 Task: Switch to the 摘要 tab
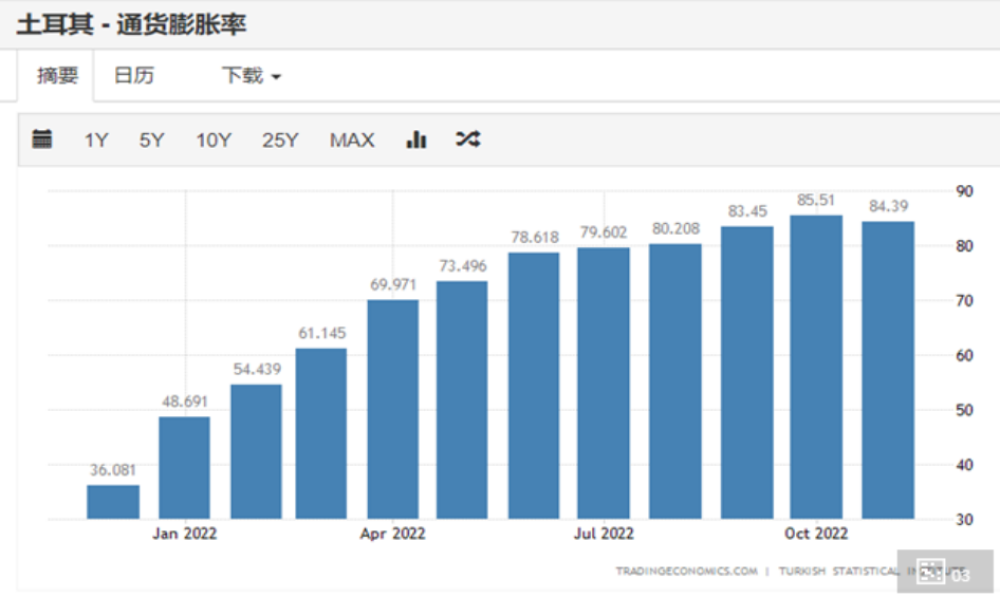[58, 76]
